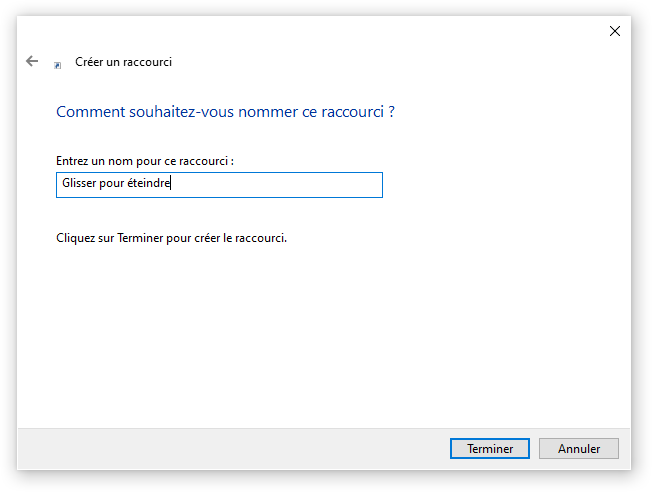
Task: Click the small shortcut wizard icon
Action: coord(58,65)
